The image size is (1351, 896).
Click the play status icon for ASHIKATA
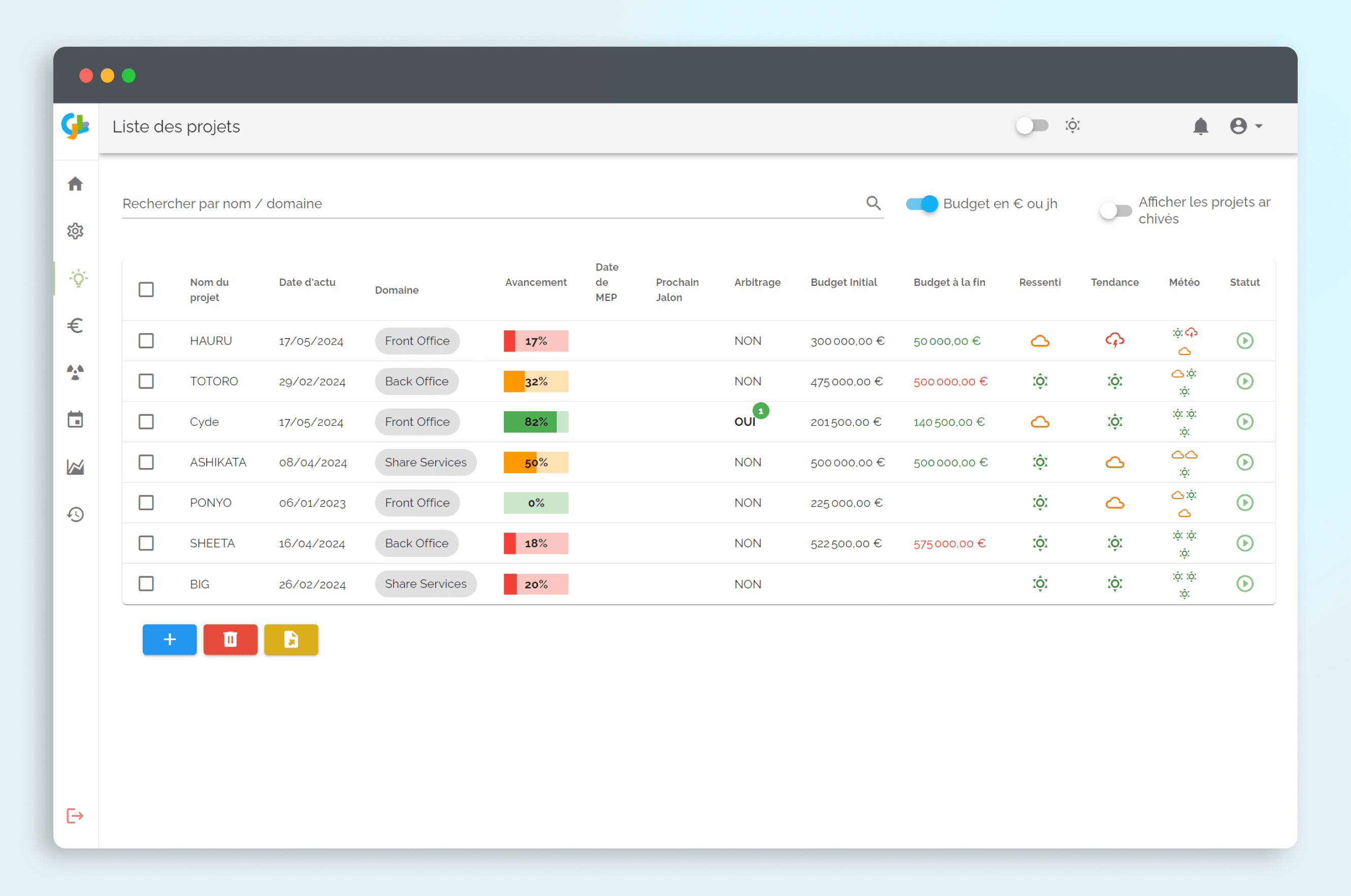coord(1245,462)
